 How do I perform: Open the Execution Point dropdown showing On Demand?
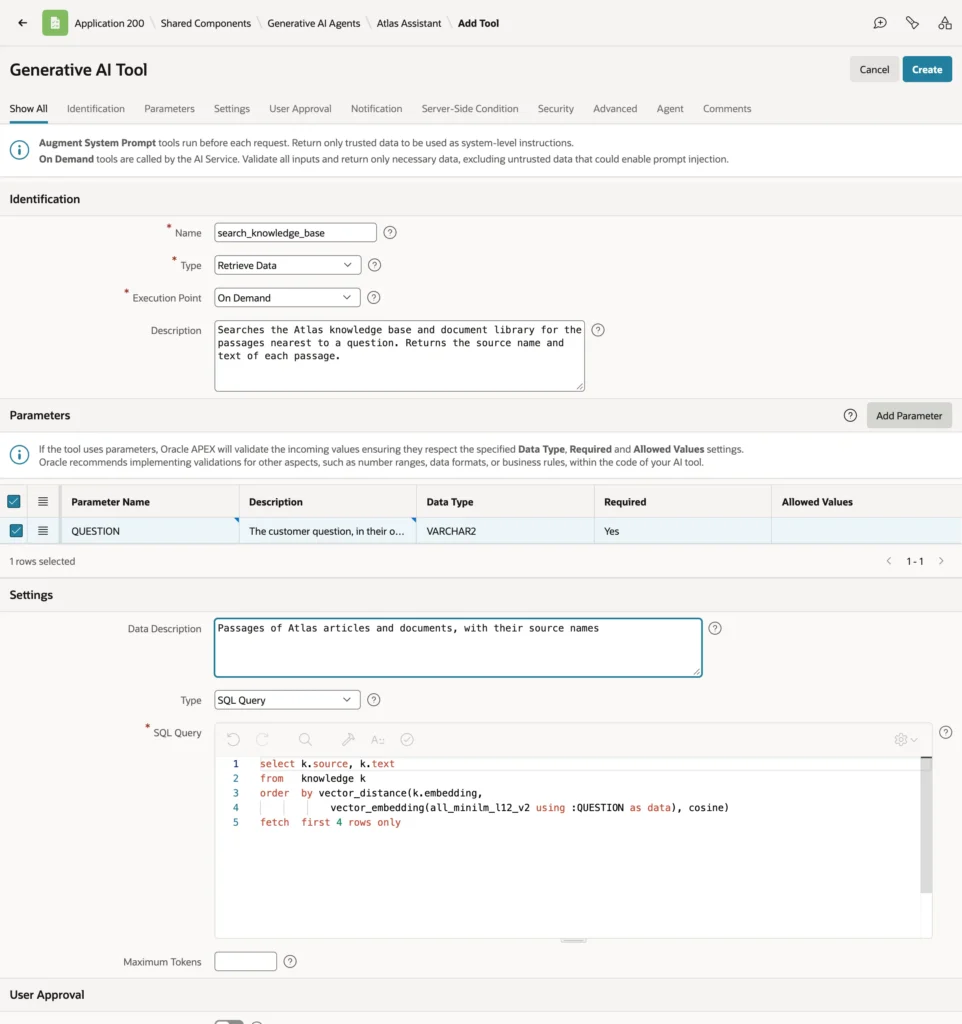(287, 298)
